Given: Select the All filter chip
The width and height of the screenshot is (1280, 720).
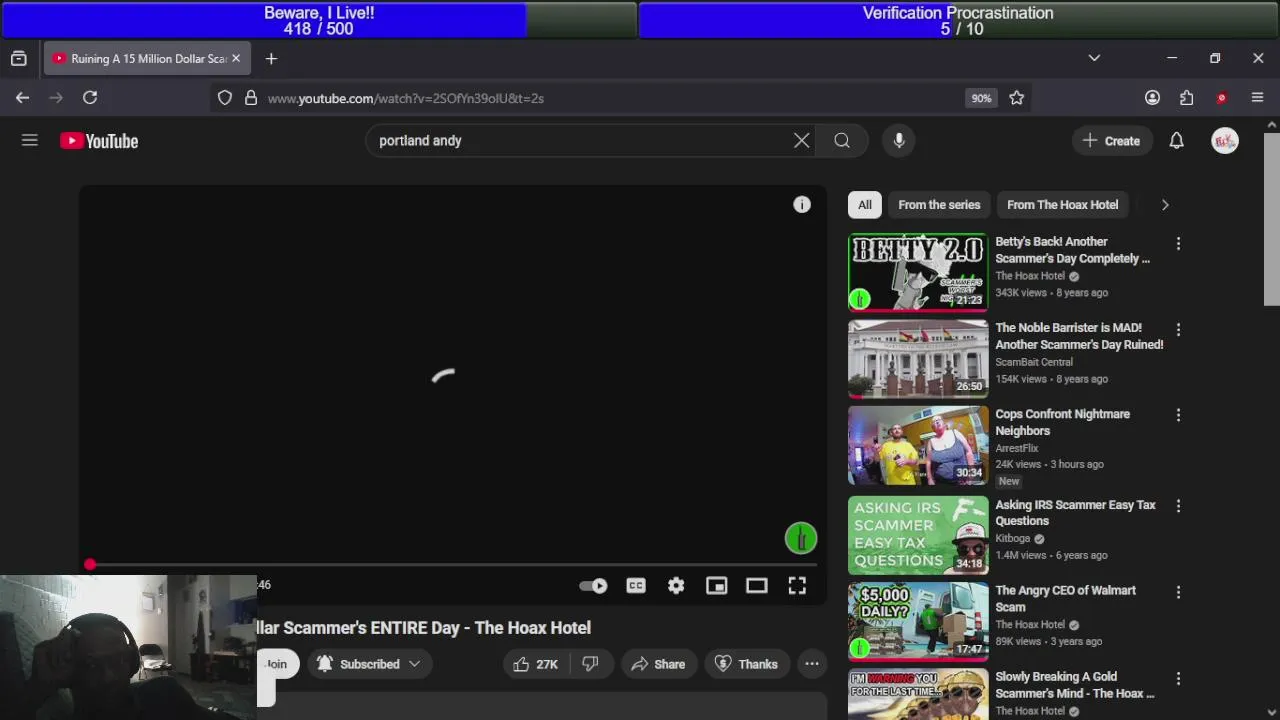Looking at the screenshot, I should (865, 205).
